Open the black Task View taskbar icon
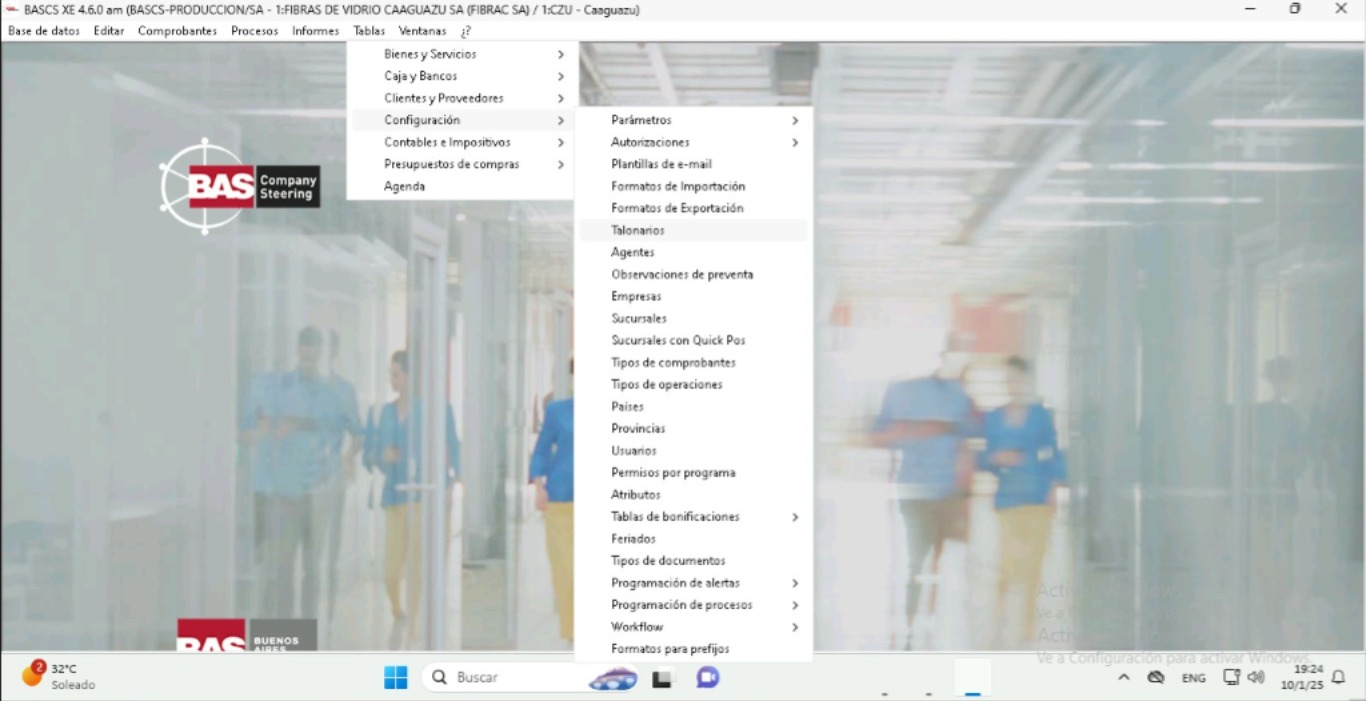The image size is (1366, 701). 662,679
